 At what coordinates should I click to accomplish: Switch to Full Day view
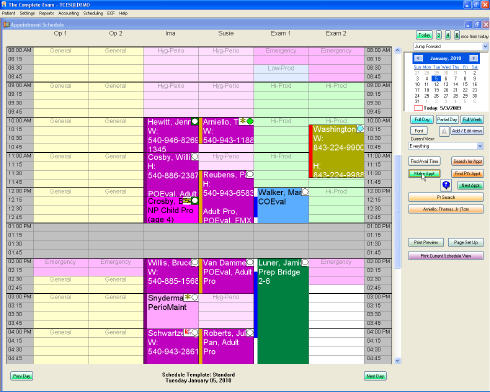point(422,119)
